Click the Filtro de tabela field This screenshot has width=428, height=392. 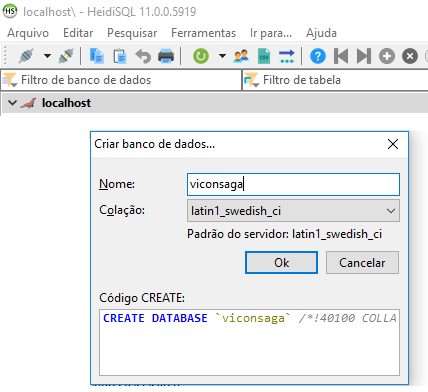point(335,80)
